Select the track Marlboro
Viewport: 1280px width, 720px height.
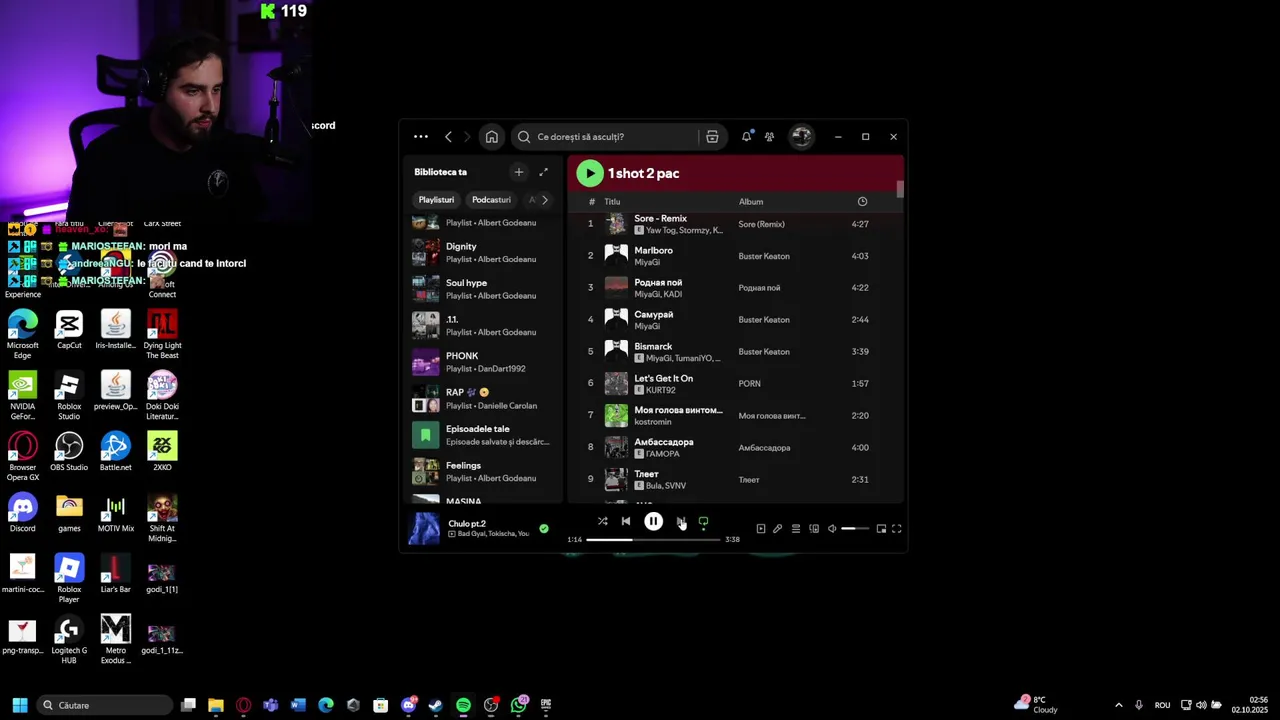pyautogui.click(x=653, y=250)
